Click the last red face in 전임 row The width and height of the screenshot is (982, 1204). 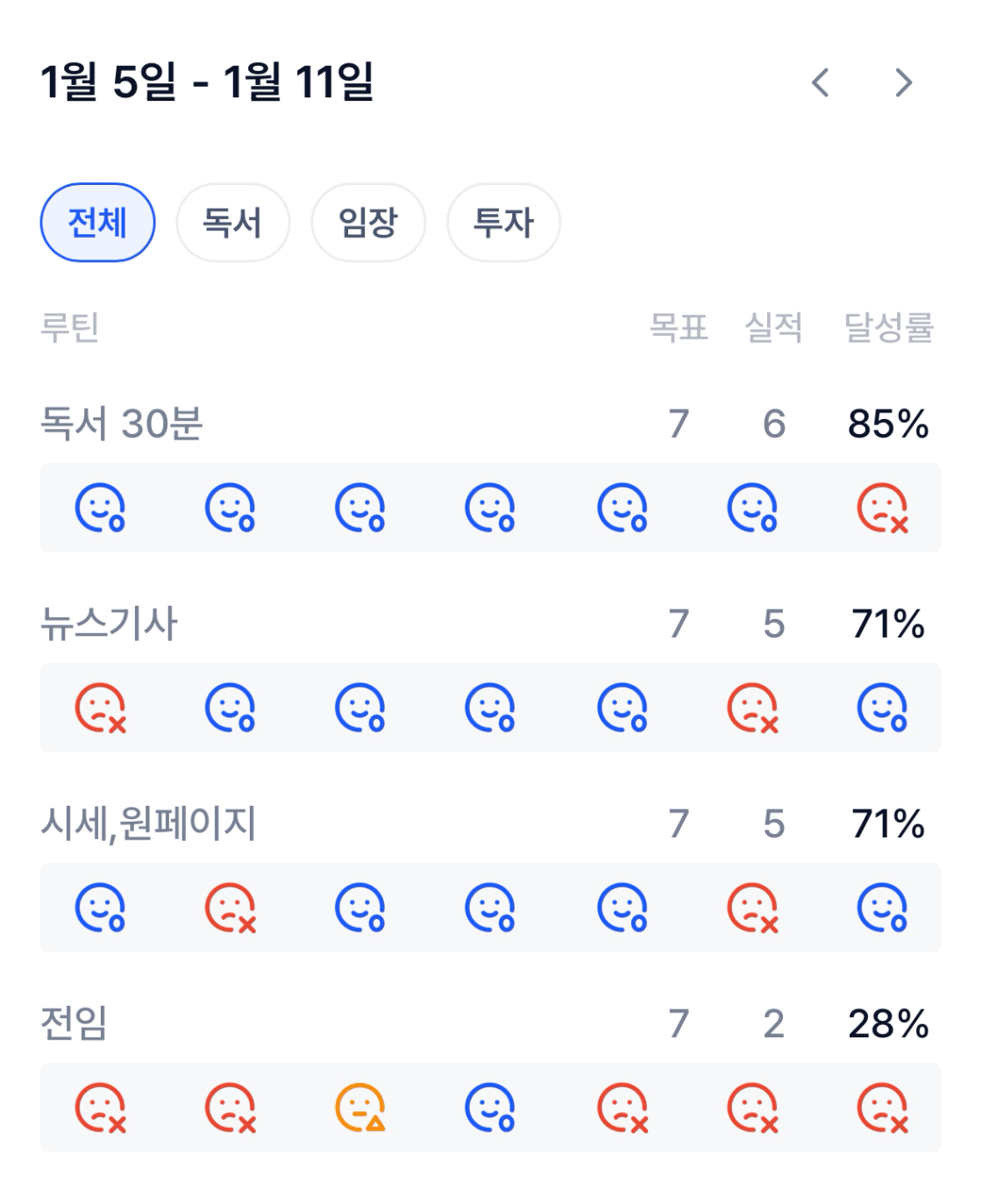[x=882, y=1108]
